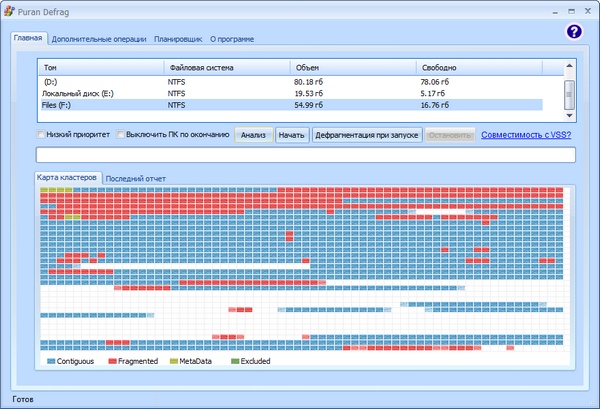Click the purple help question mark icon
The height and width of the screenshot is (409, 600).
click(573, 31)
